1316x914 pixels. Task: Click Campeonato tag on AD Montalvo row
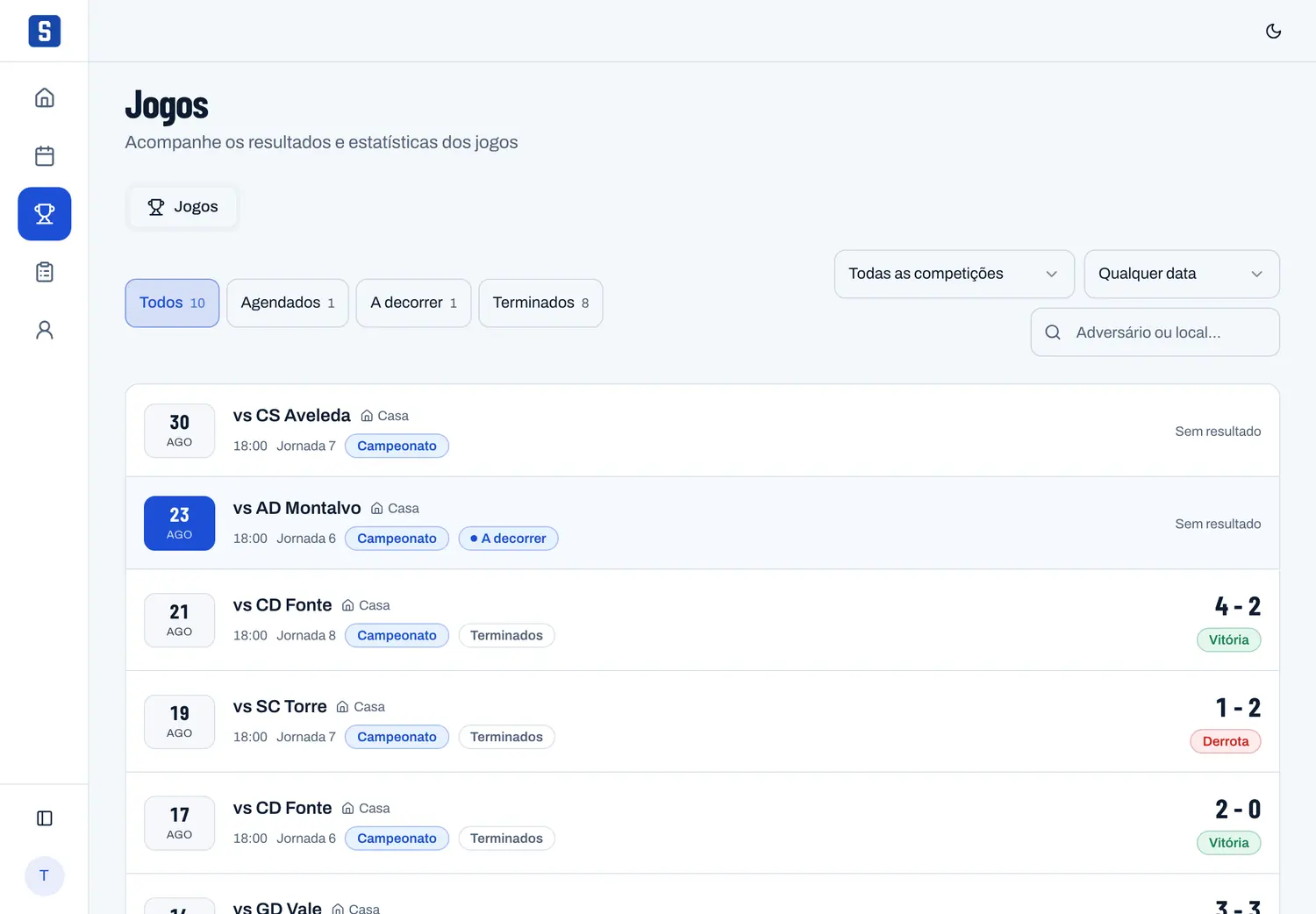point(397,539)
